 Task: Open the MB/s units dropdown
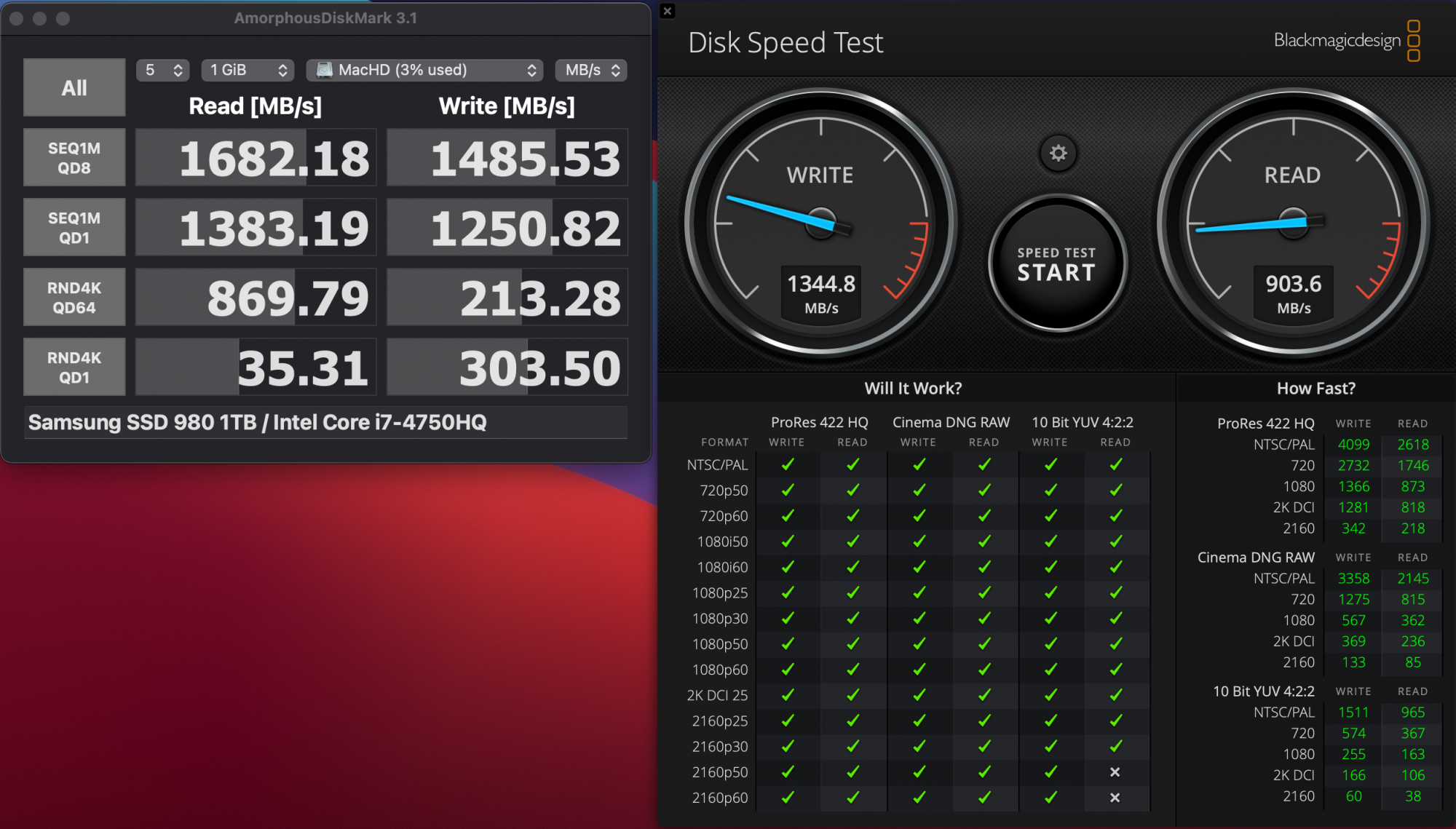tap(591, 70)
